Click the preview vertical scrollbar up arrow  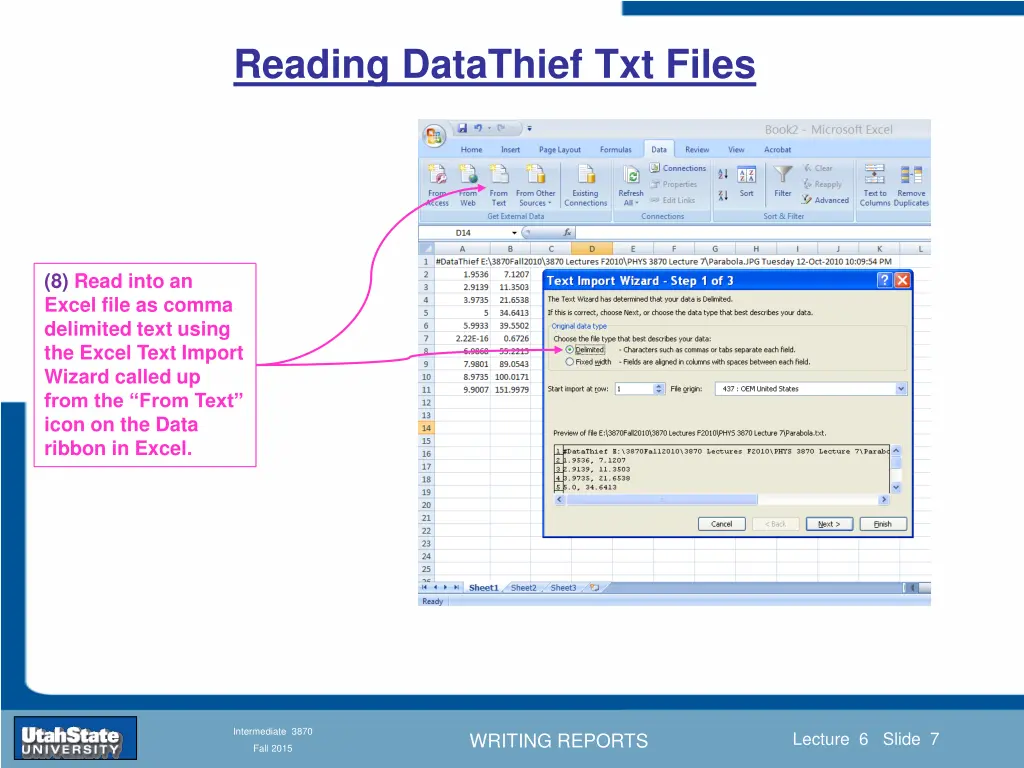pyautogui.click(x=896, y=451)
